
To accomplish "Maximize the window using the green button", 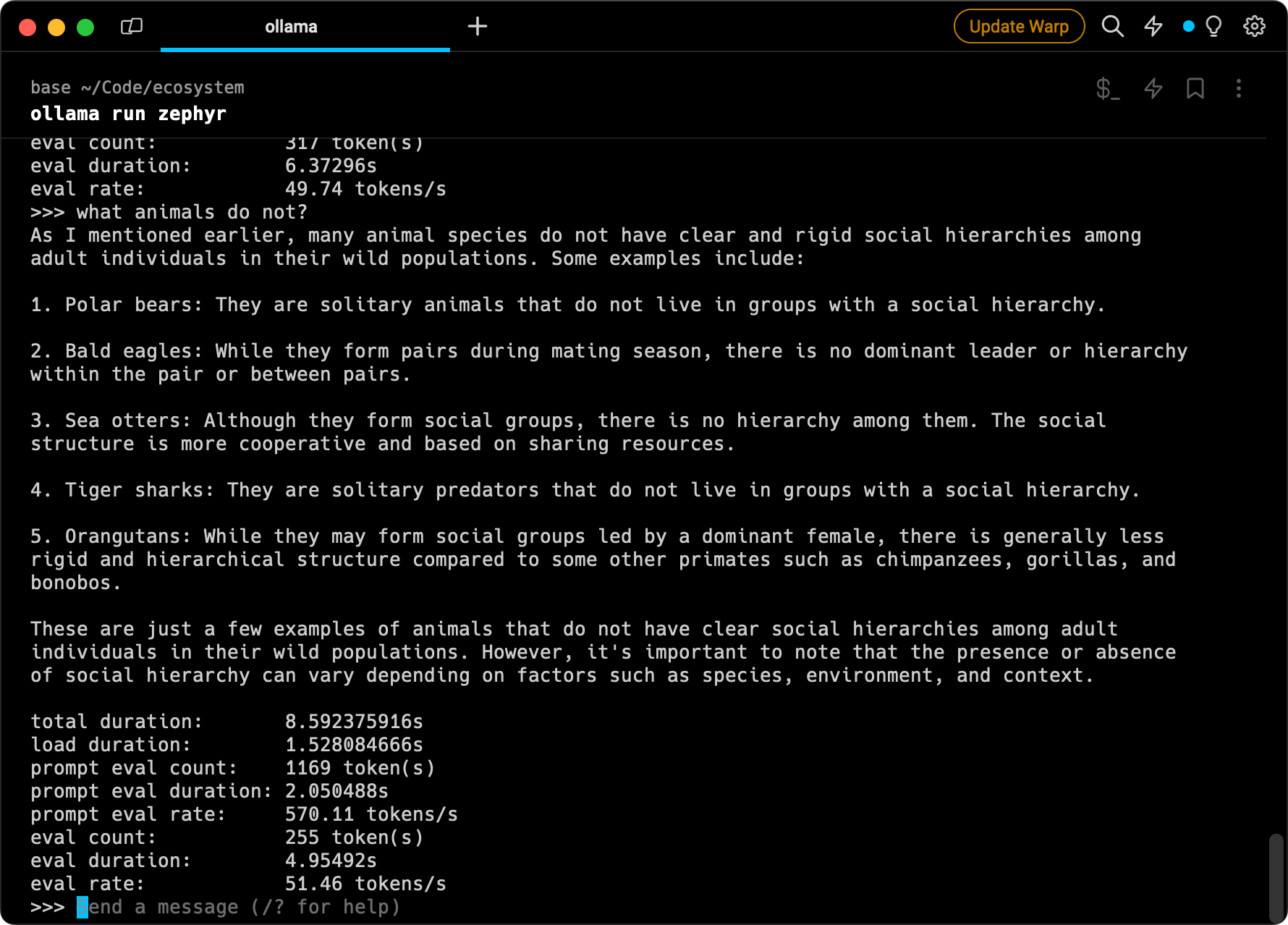I will (85, 28).
